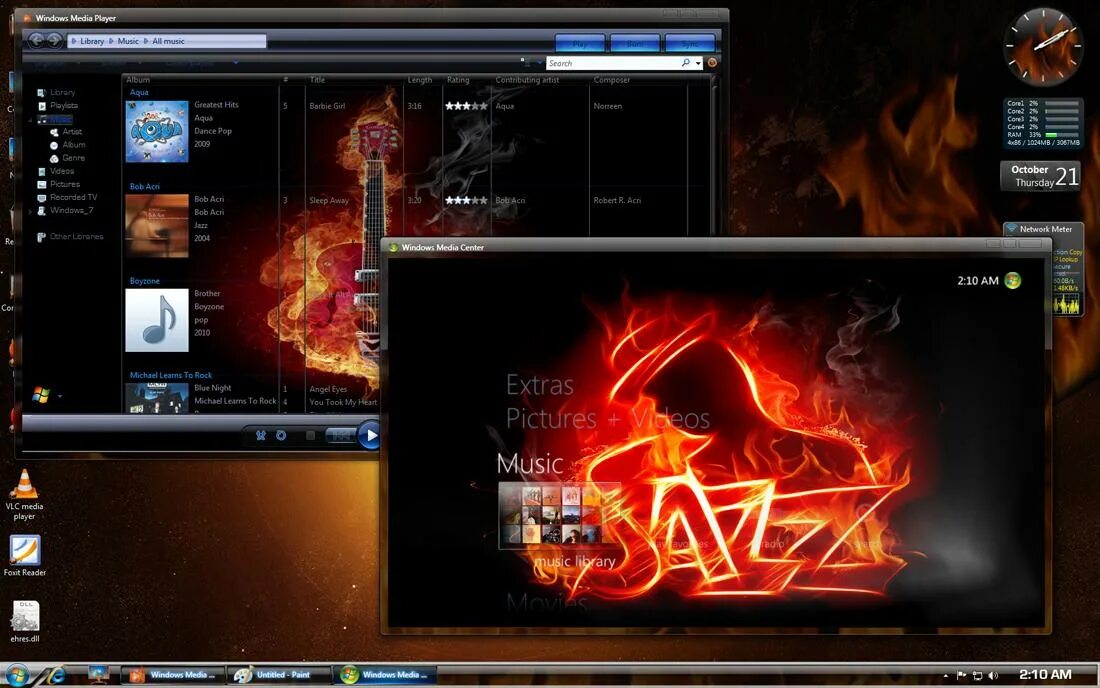This screenshot has width=1100, height=688.
Task: Open the music library tile
Action: coord(559,517)
